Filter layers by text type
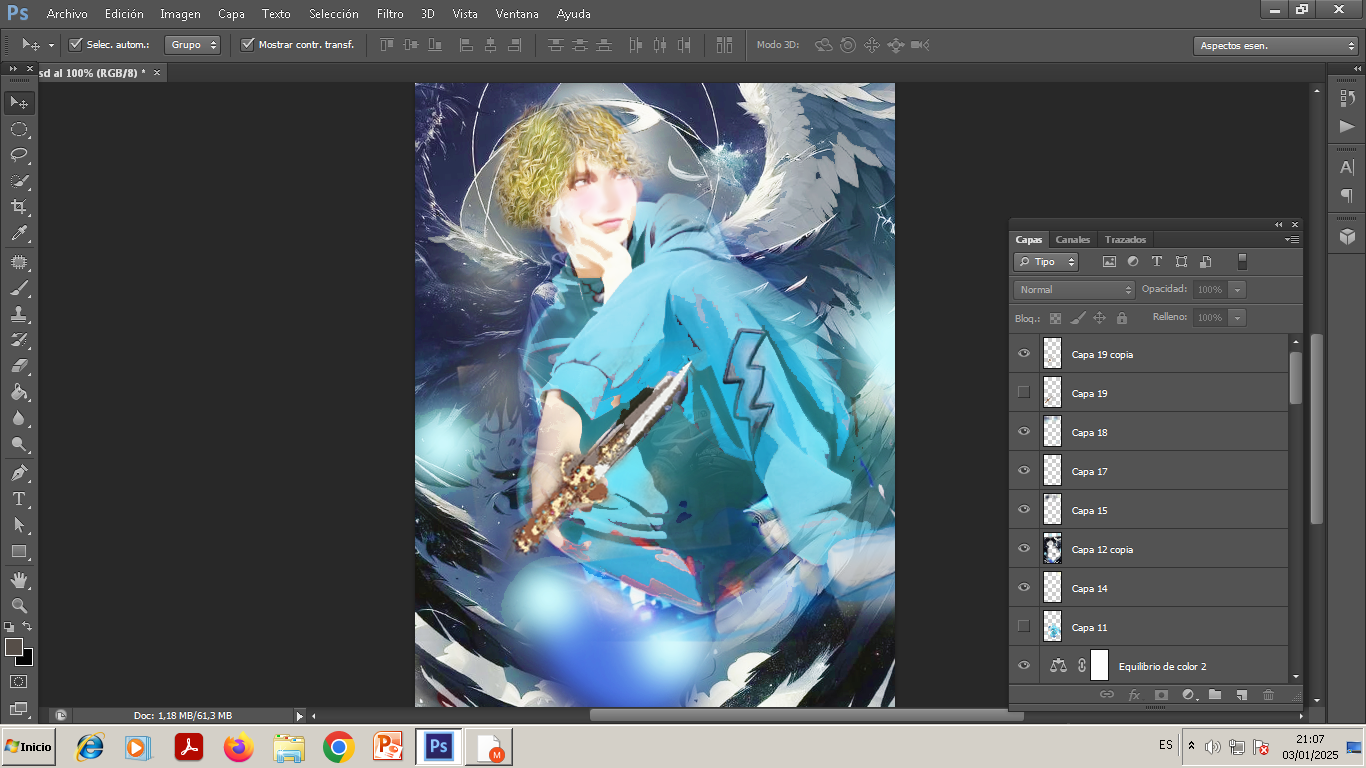Viewport: 1366px width, 768px height. [1157, 262]
